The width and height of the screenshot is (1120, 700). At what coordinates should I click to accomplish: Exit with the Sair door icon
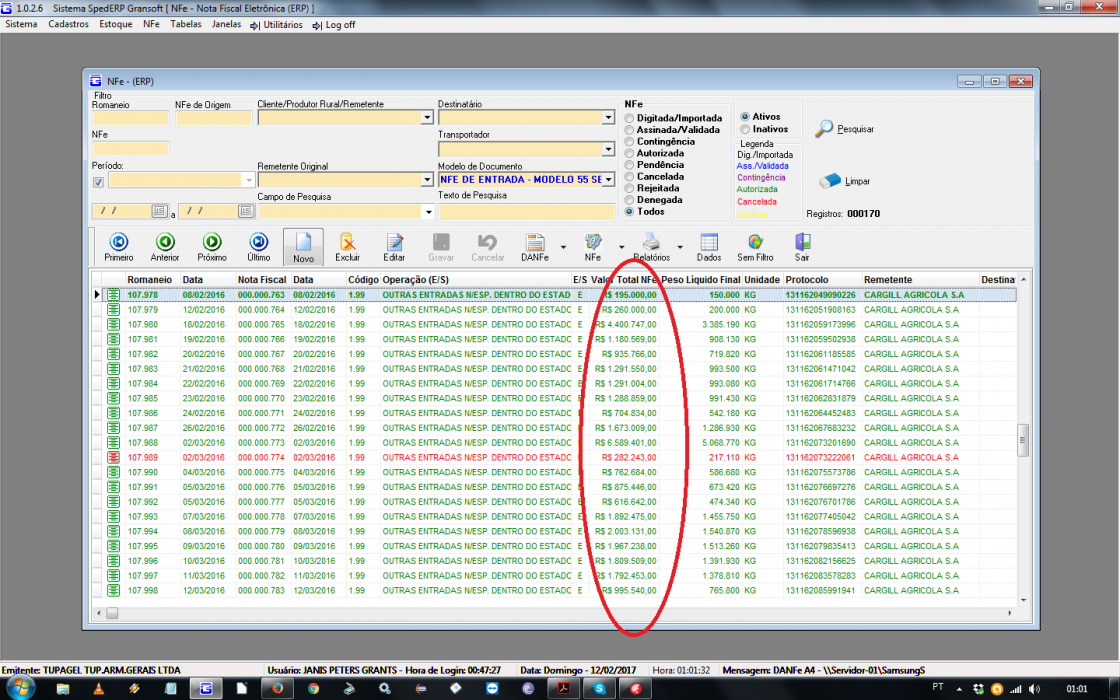[802, 241]
